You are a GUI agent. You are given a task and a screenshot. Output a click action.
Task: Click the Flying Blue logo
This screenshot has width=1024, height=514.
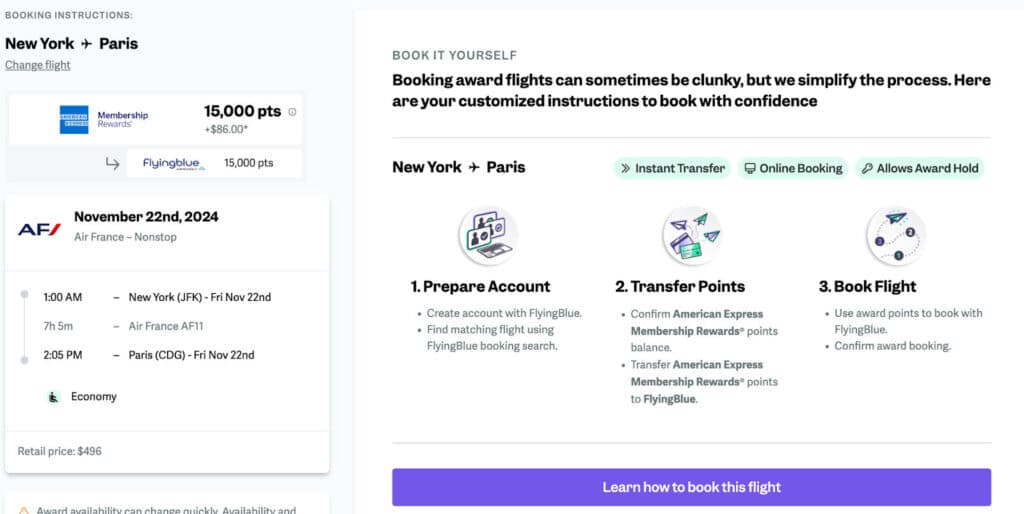point(174,163)
